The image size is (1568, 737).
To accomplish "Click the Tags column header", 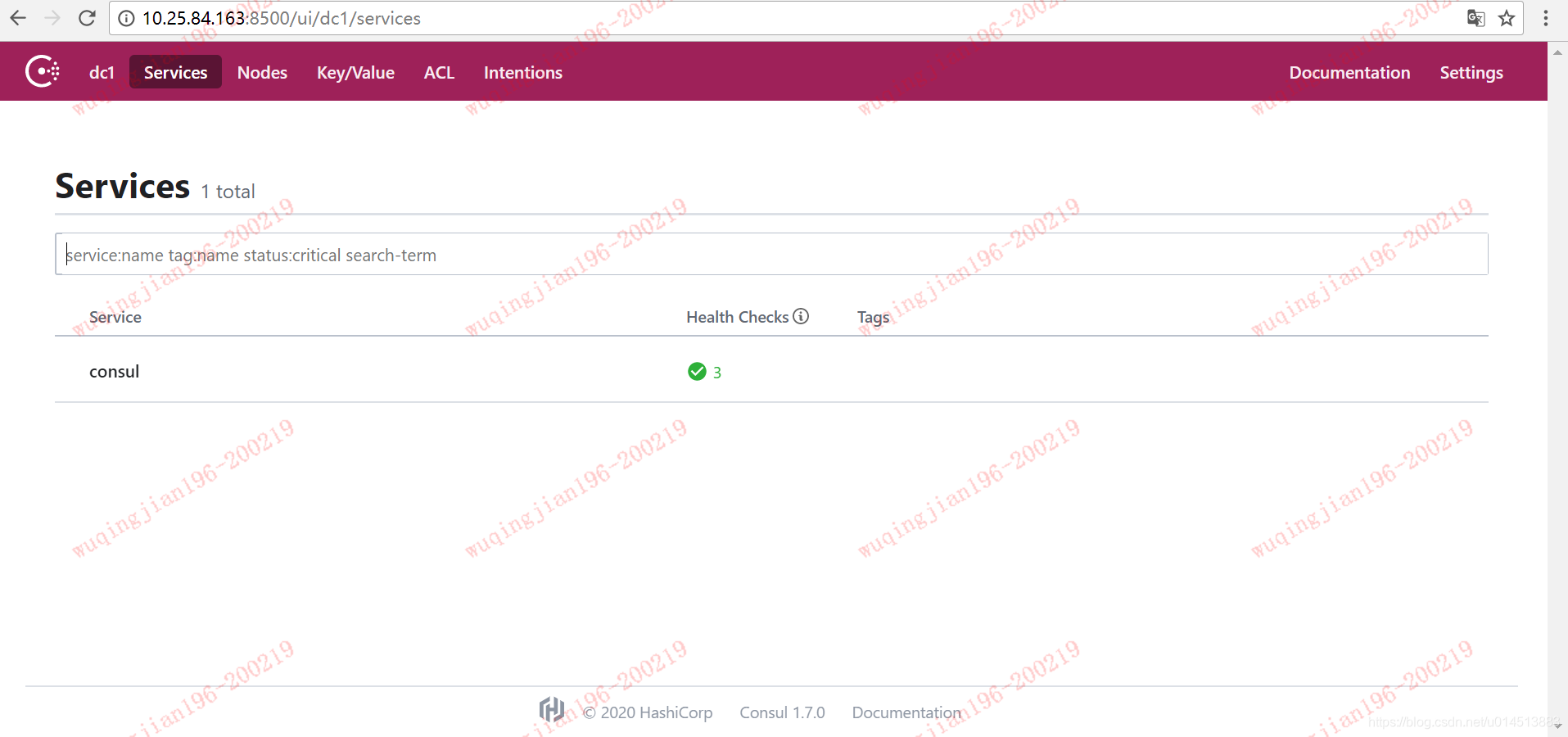I will (873, 317).
